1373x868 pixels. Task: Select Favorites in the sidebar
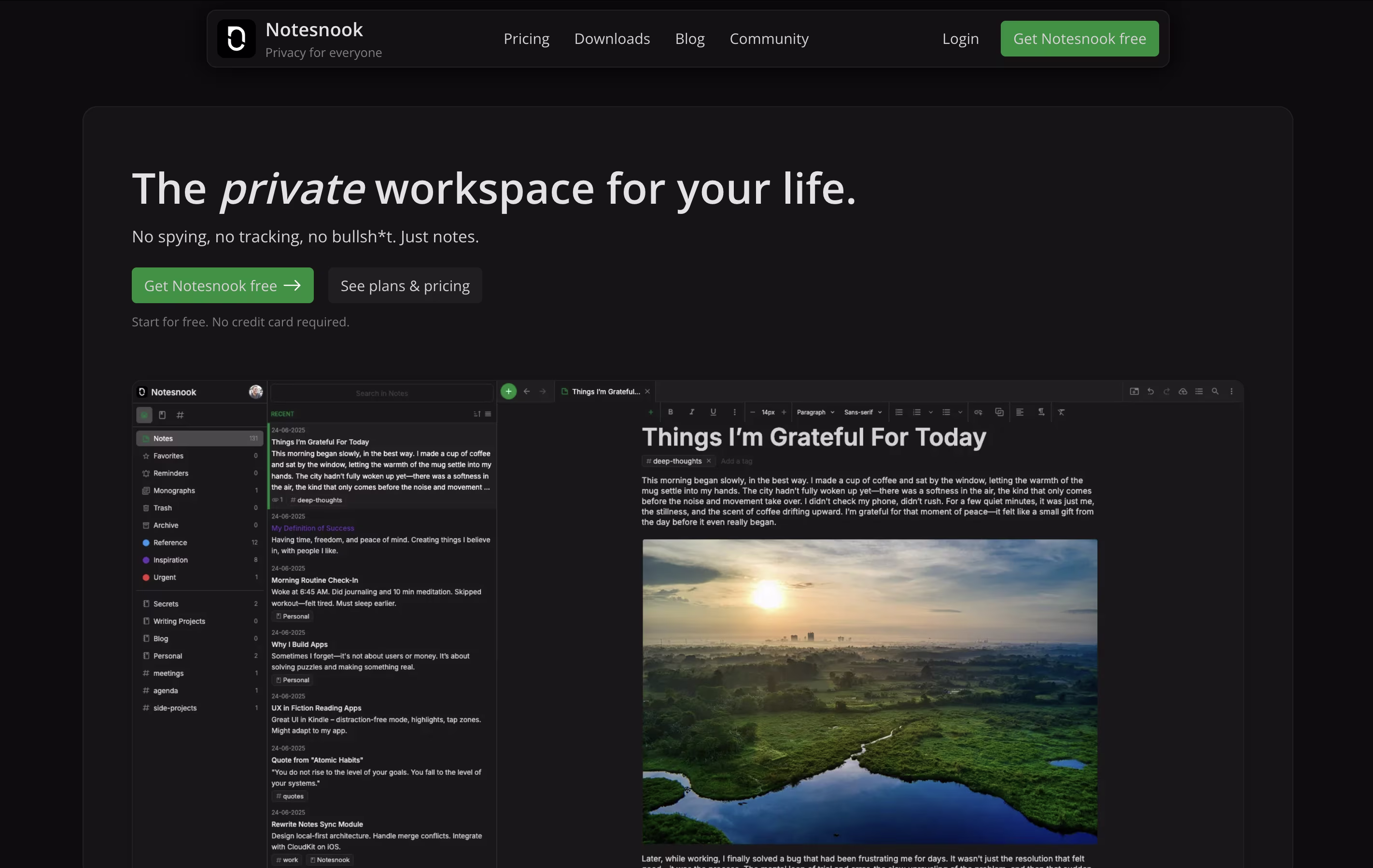pyautogui.click(x=199, y=456)
